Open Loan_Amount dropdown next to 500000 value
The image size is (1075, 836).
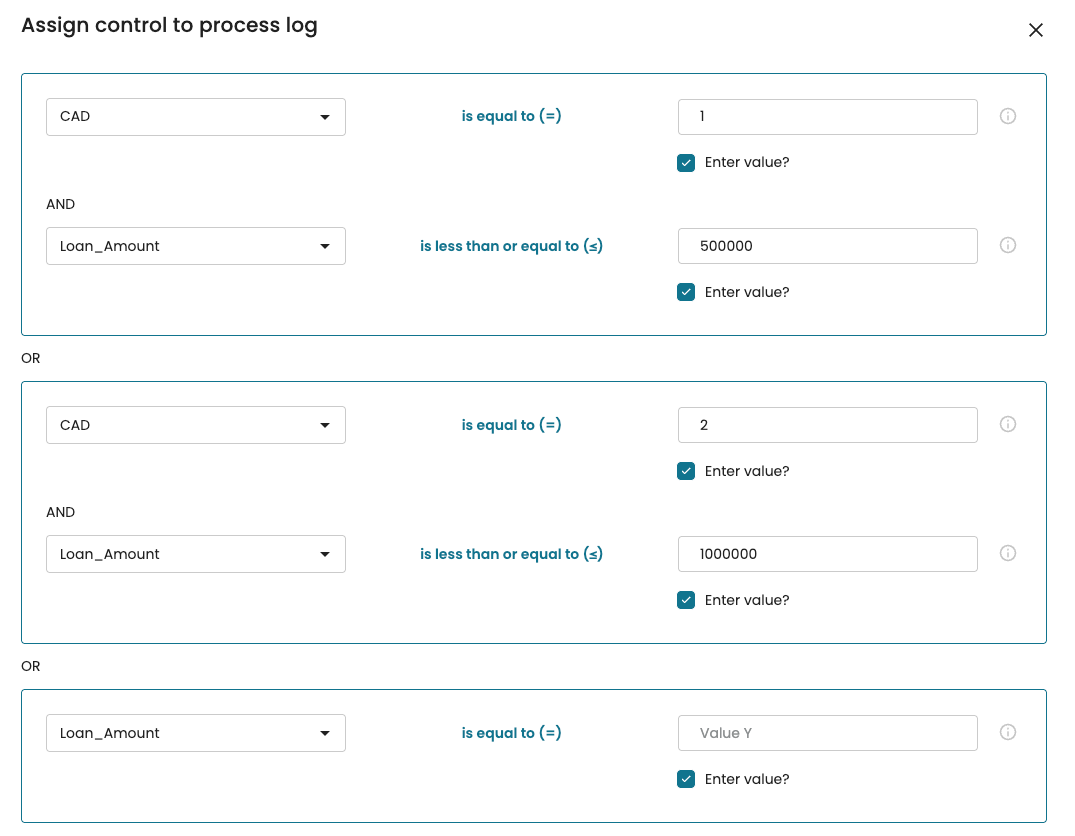196,246
